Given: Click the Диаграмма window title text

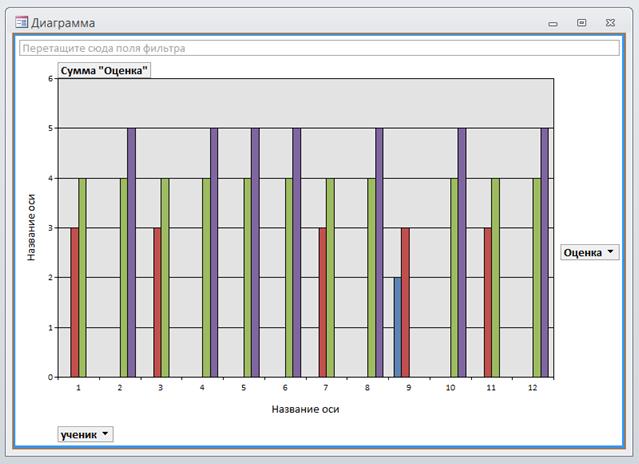Looking at the screenshot, I should (x=63, y=23).
